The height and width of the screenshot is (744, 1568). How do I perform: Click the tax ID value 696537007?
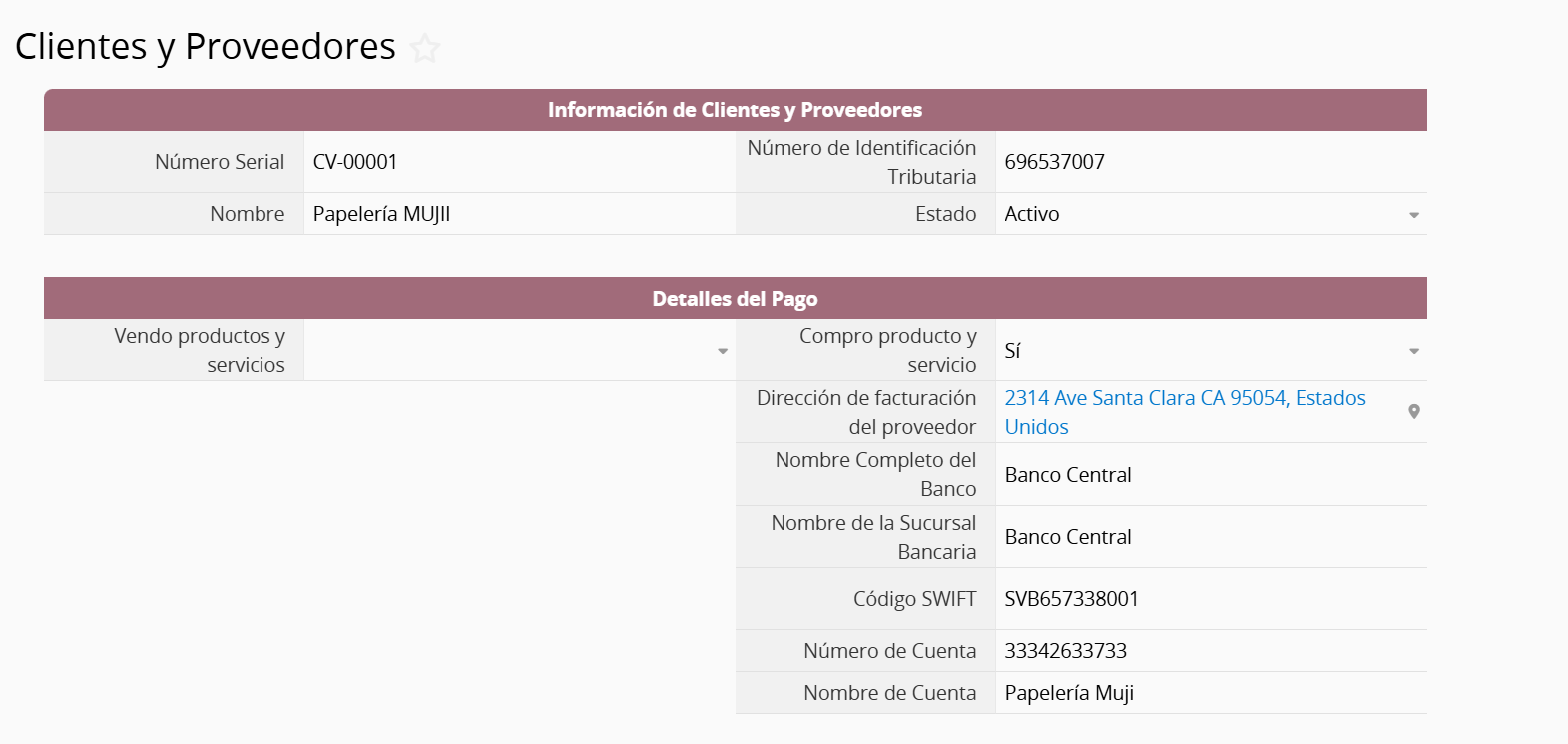point(1054,162)
